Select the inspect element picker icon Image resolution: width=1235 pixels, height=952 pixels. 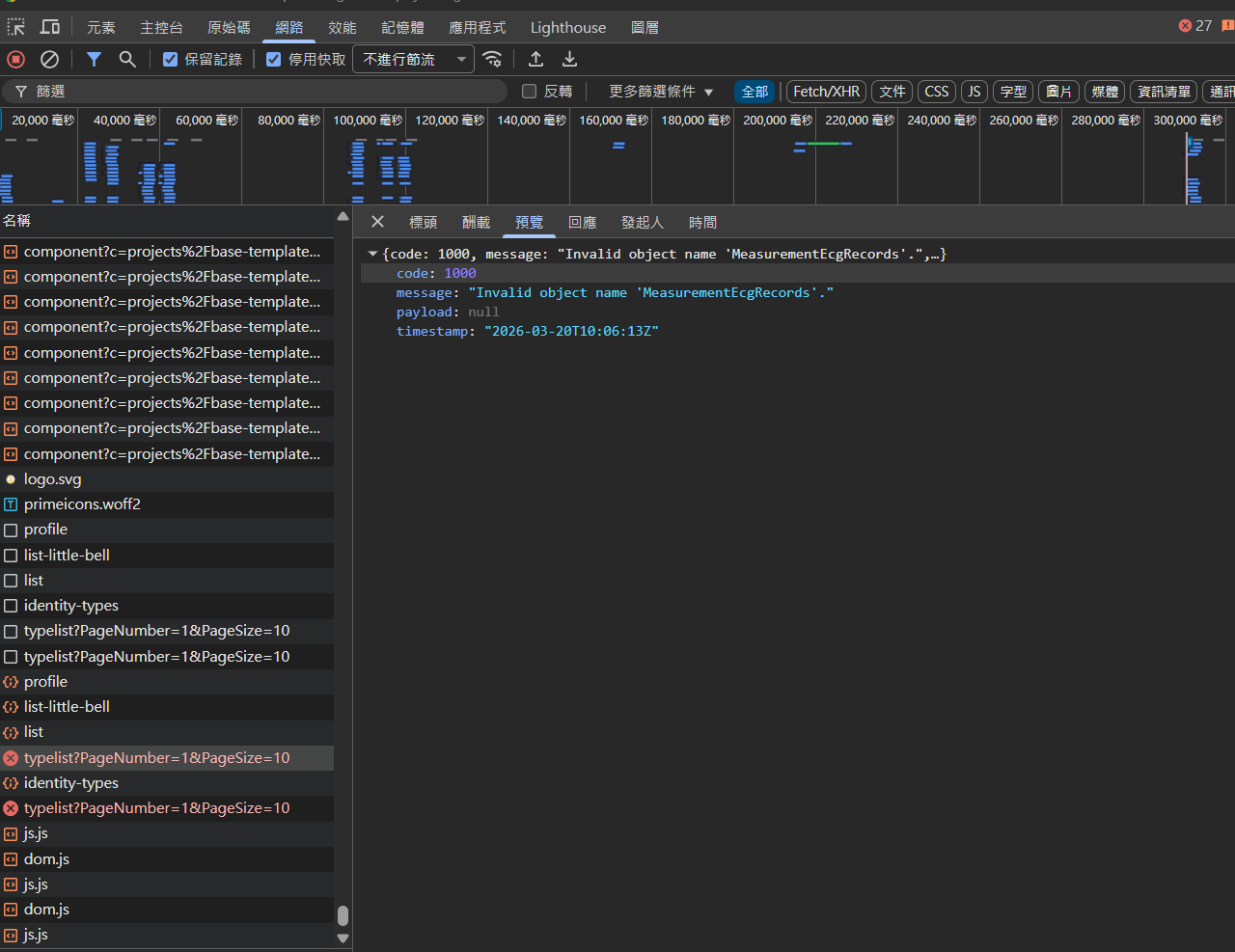coord(16,27)
